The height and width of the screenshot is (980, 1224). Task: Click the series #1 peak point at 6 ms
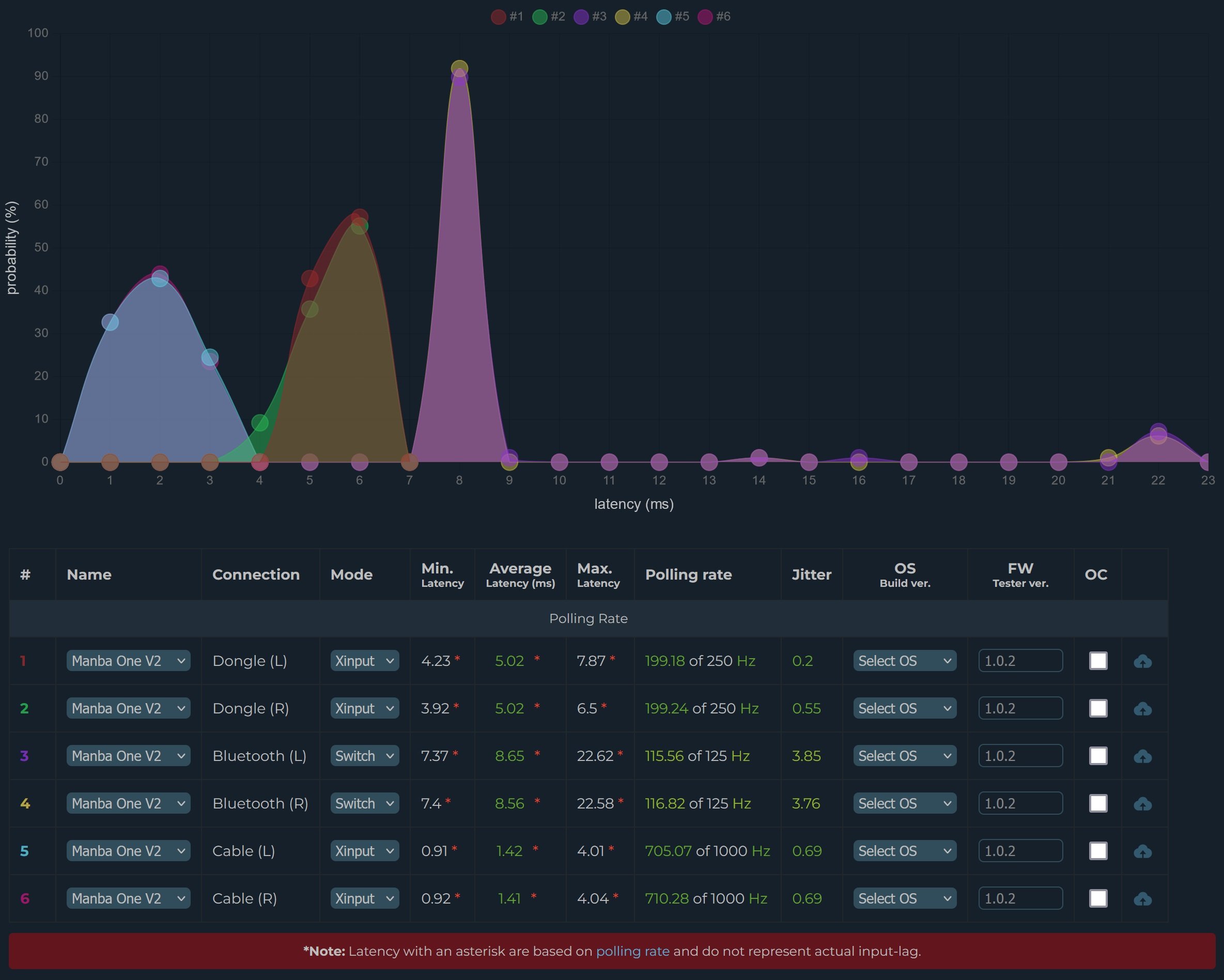pyautogui.click(x=360, y=217)
